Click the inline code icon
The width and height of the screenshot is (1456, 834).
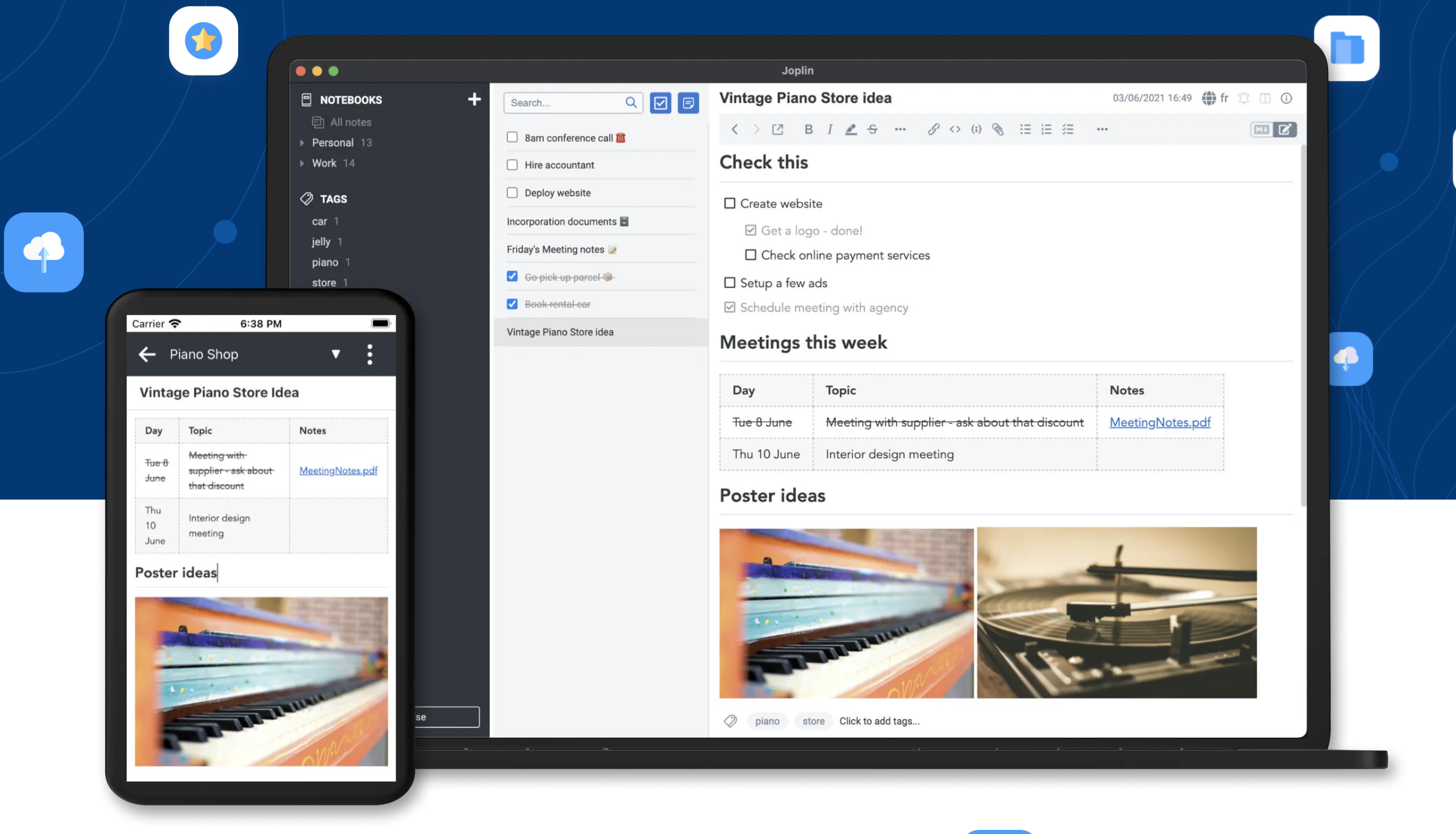[954, 128]
